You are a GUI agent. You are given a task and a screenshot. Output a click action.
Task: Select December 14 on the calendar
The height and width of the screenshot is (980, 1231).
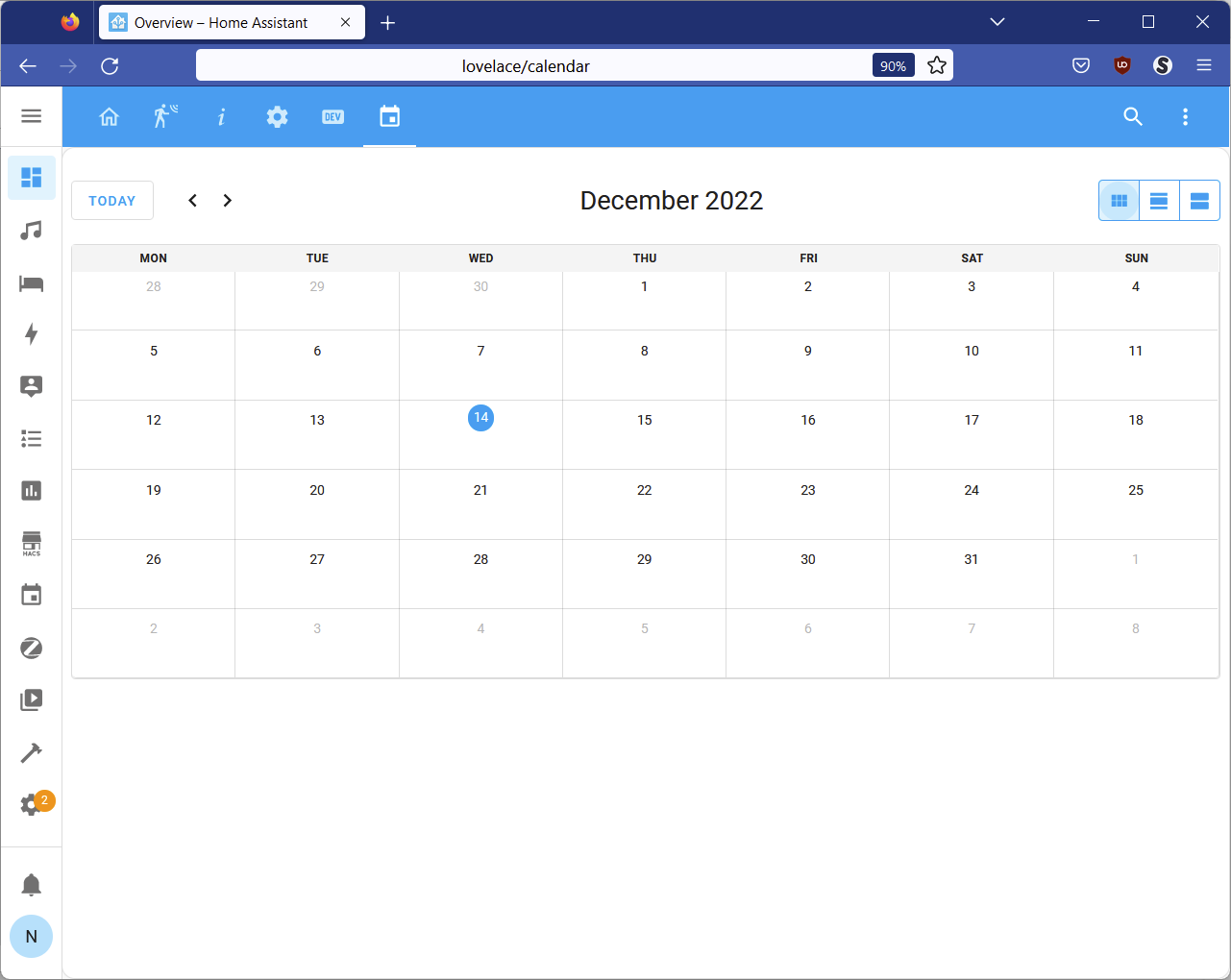[480, 418]
